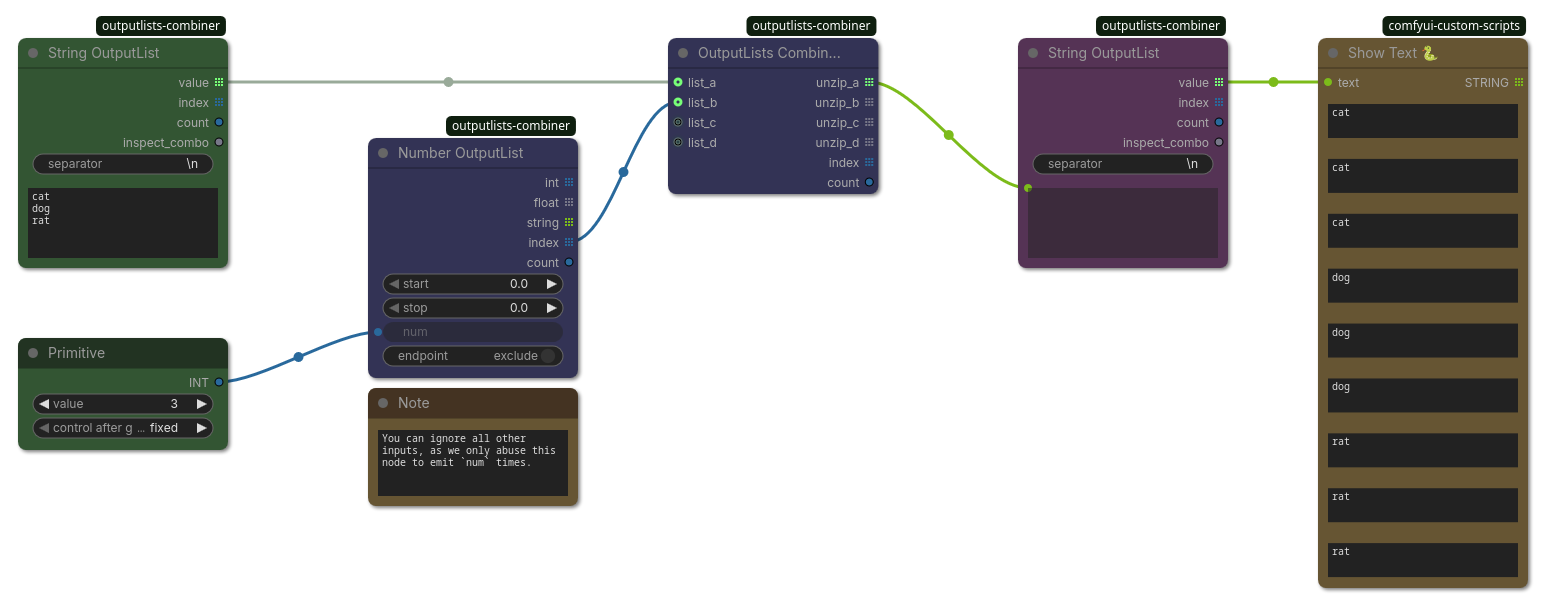Image resolution: width=1550 pixels, height=610 pixels.
Task: Click the index output slot of left String OutputList
Action: (x=219, y=103)
